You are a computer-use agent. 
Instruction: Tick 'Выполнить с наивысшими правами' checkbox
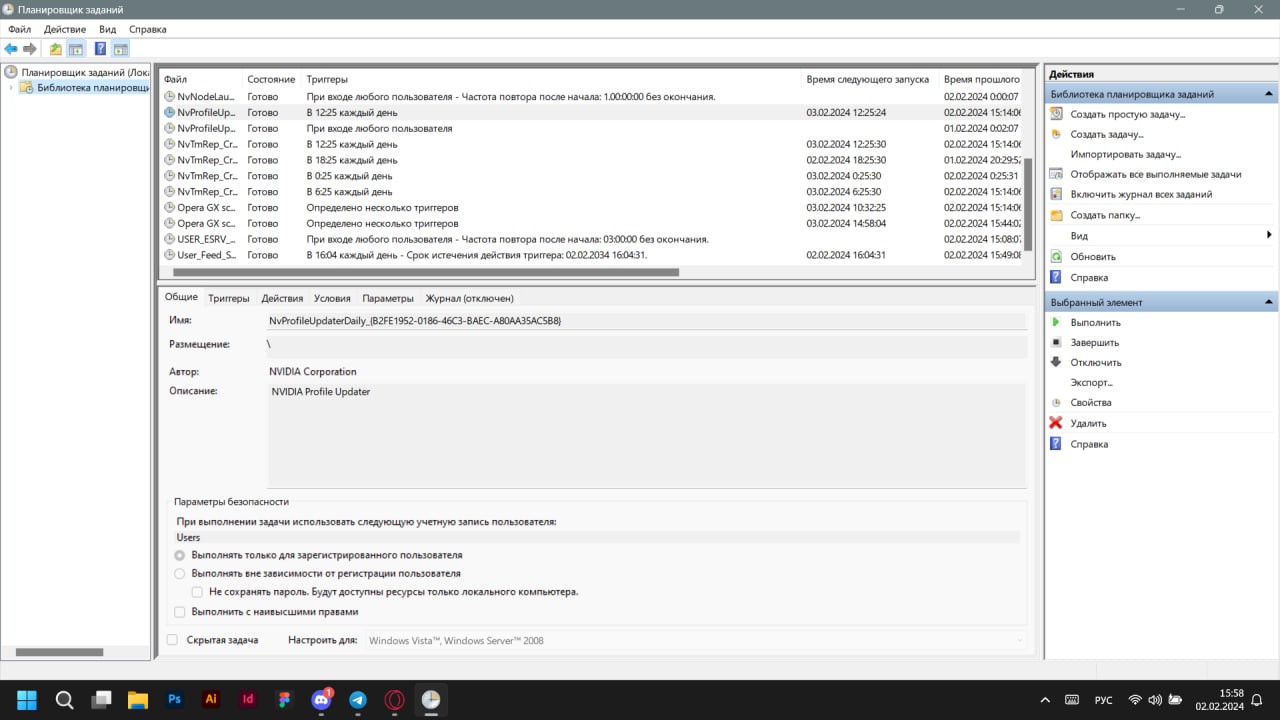180,611
